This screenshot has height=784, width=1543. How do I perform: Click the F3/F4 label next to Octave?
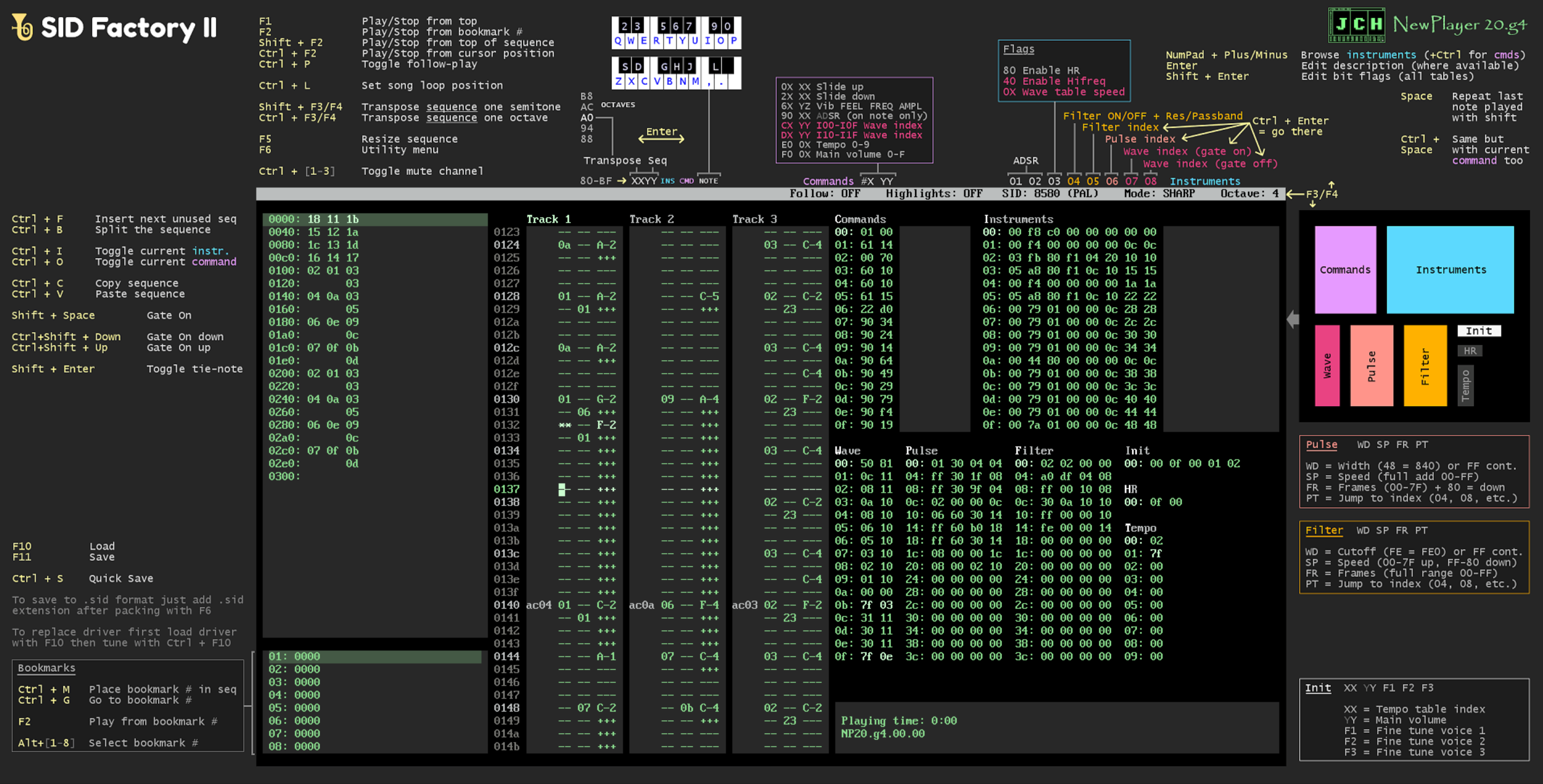click(x=1322, y=194)
